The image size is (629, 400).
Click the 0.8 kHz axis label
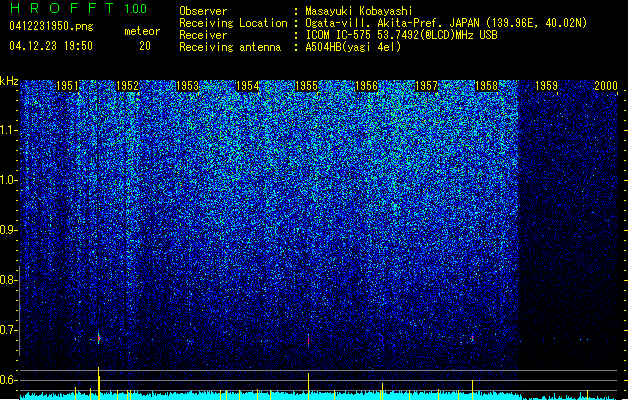click(9, 280)
